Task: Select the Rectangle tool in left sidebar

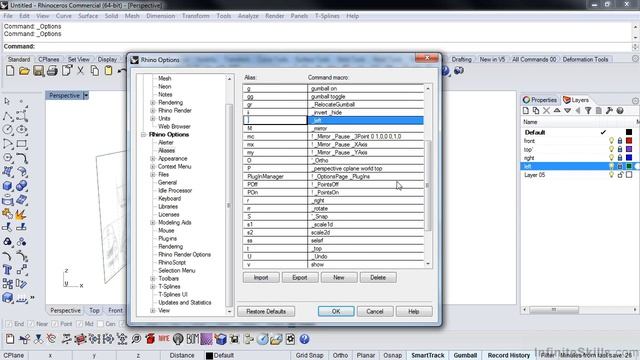Action: pos(21,144)
